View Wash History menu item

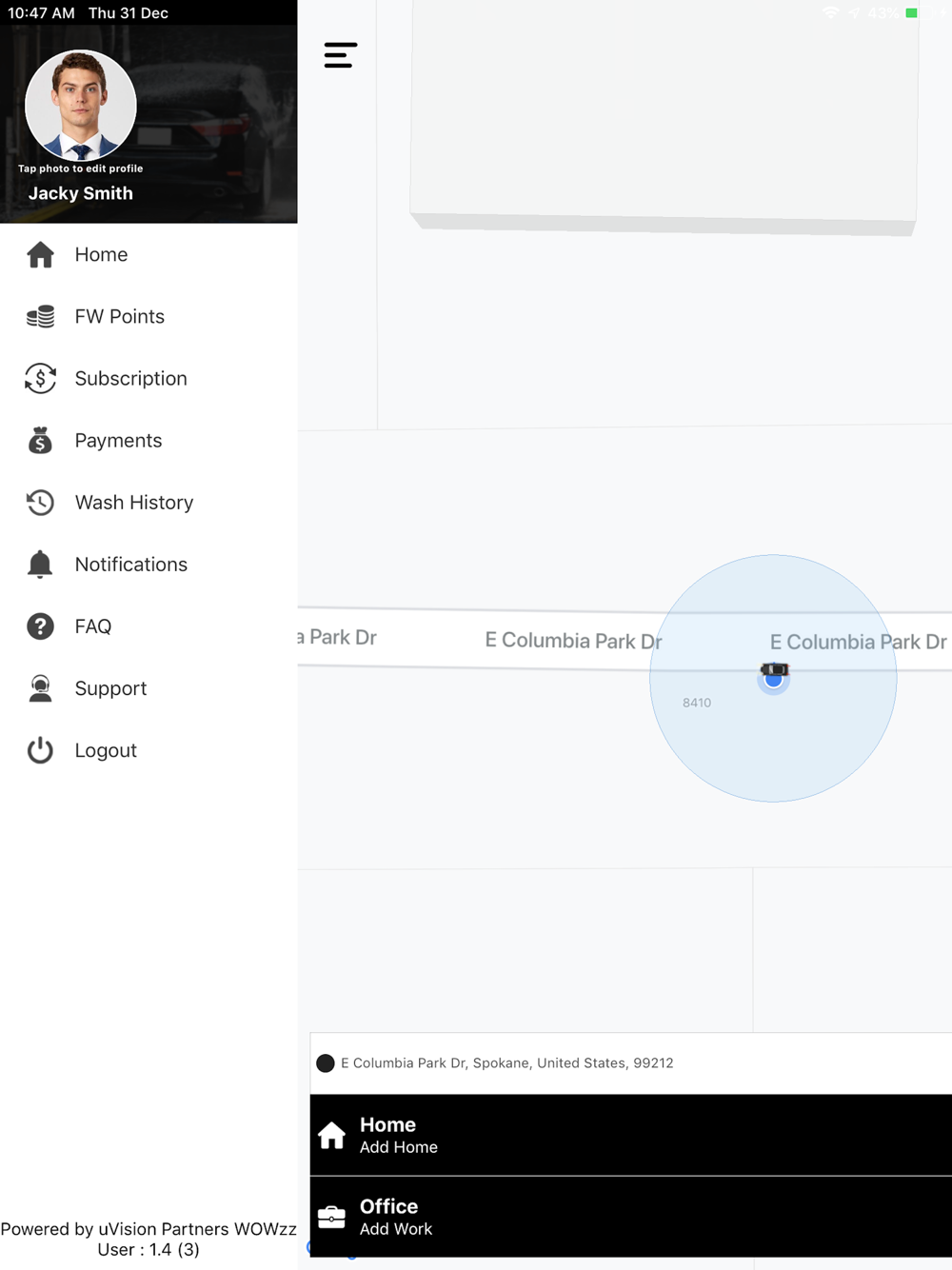149,503
